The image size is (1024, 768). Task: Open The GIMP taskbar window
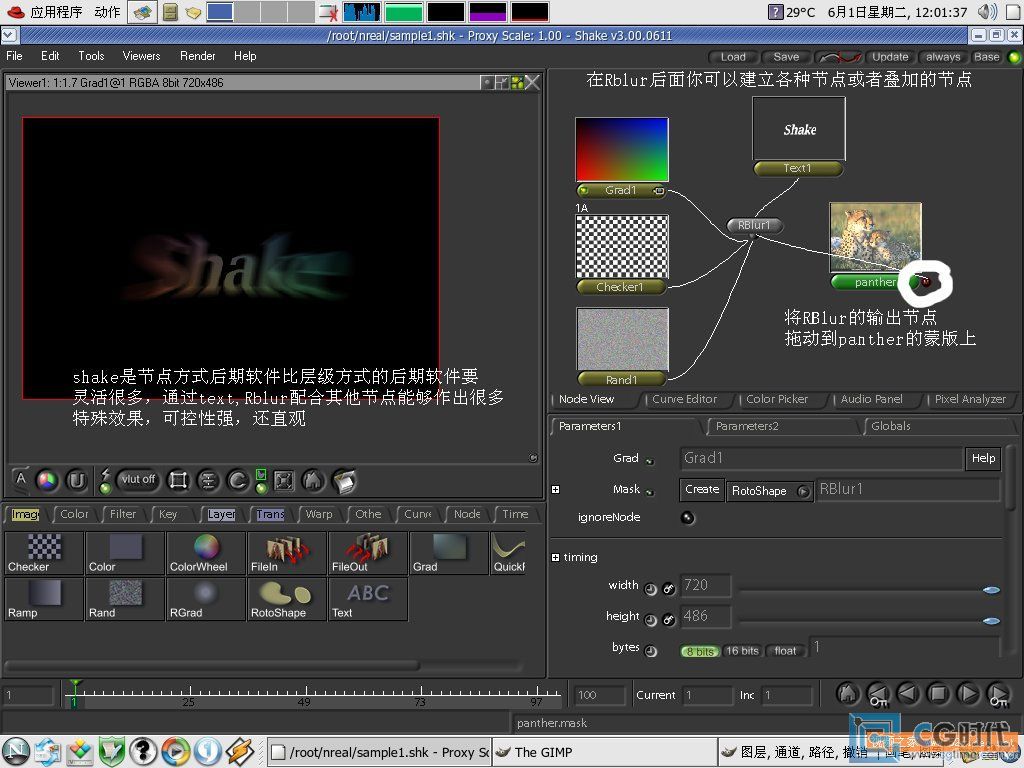point(603,752)
